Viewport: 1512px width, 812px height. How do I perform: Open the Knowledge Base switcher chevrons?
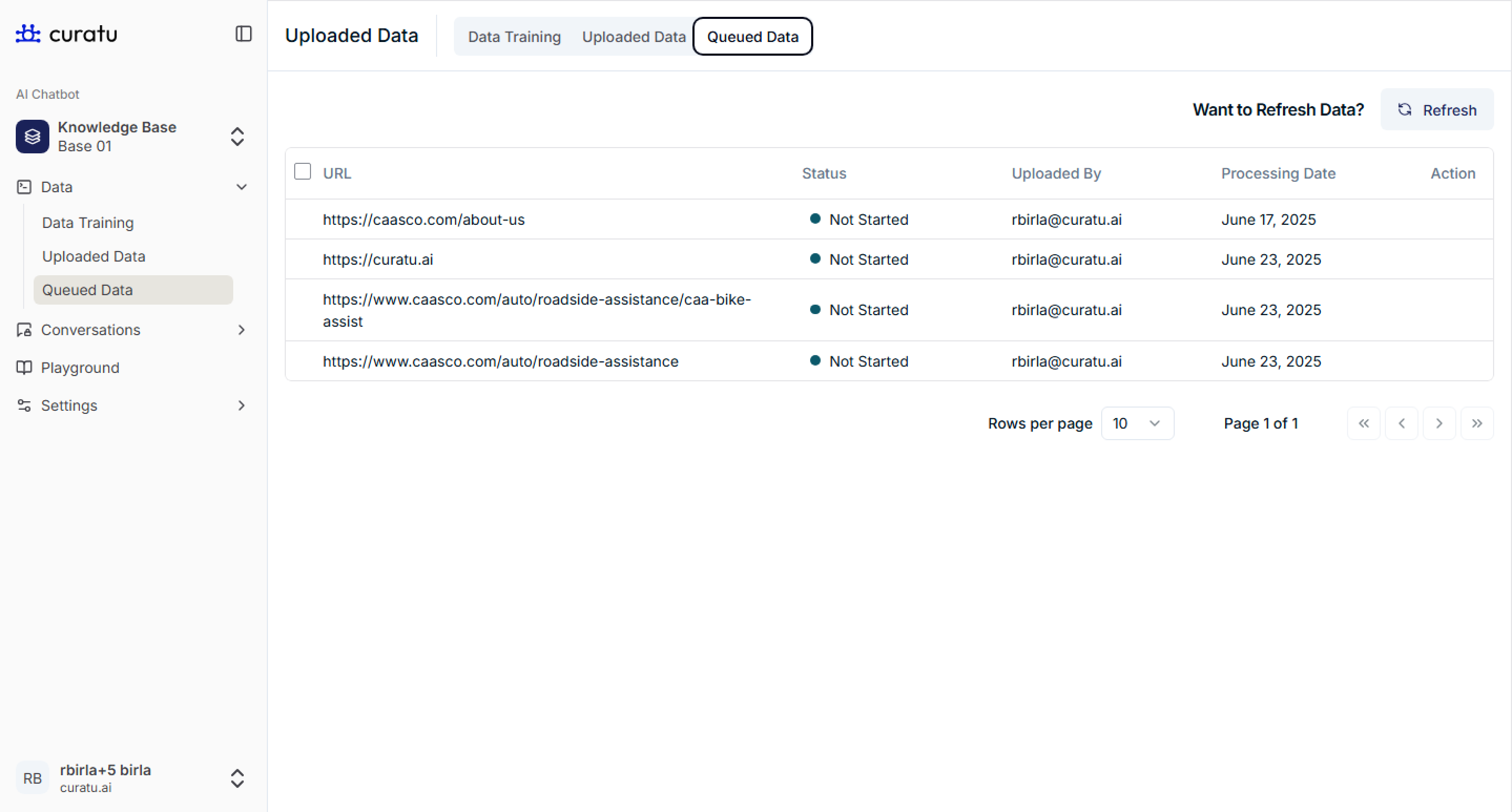coord(237,137)
